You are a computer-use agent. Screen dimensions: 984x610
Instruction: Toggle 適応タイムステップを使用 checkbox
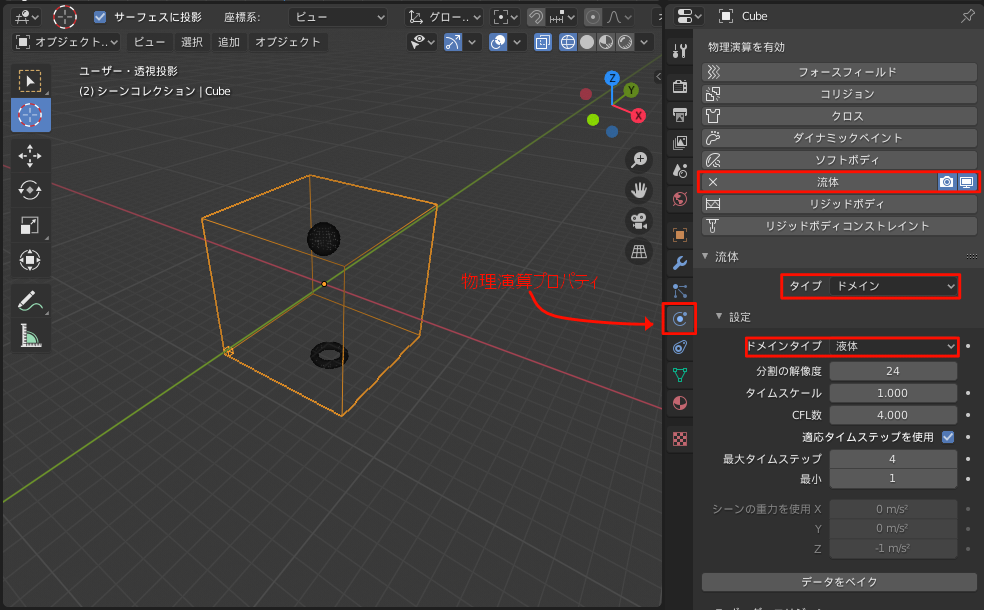(x=948, y=437)
